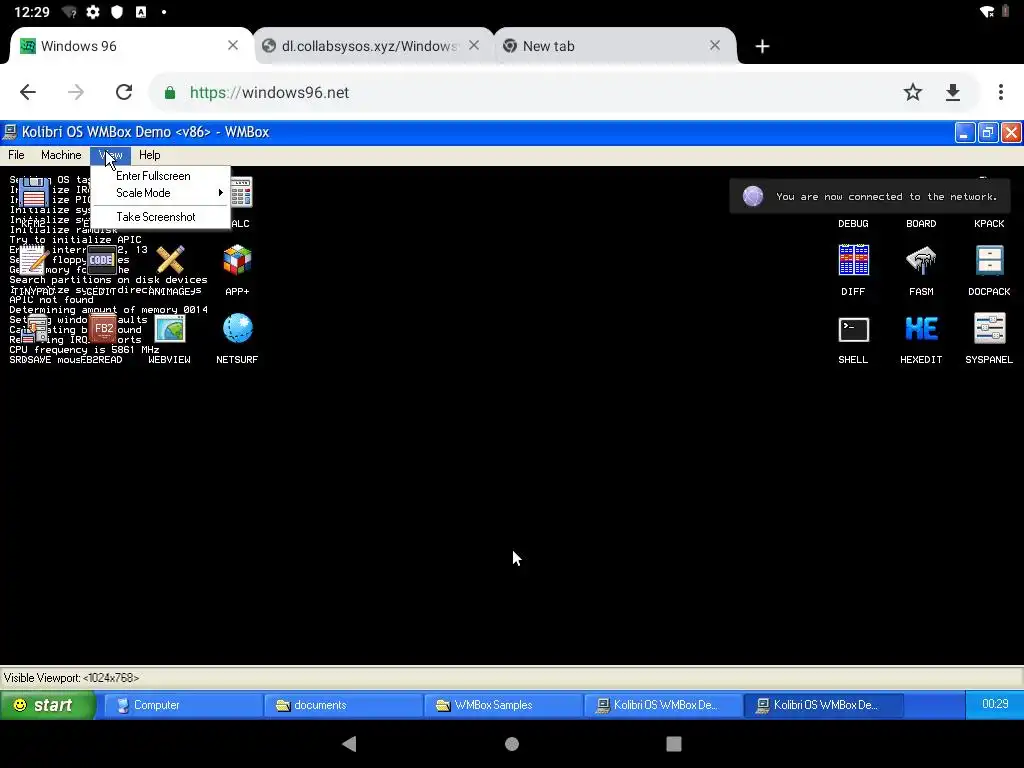Tap the Android recent apps square

[674, 744]
